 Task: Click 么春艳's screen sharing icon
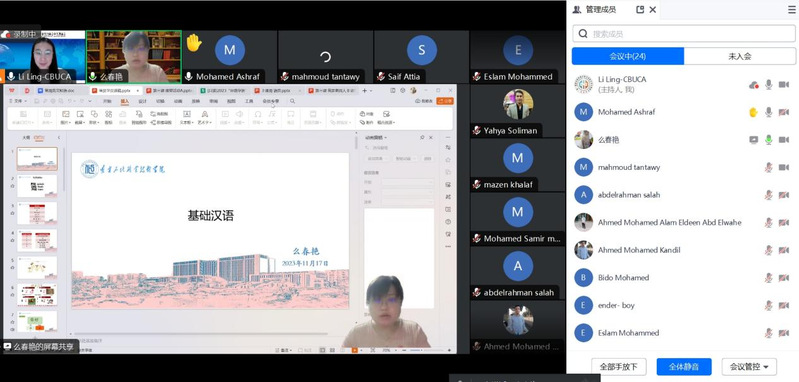pyautogui.click(x=754, y=140)
